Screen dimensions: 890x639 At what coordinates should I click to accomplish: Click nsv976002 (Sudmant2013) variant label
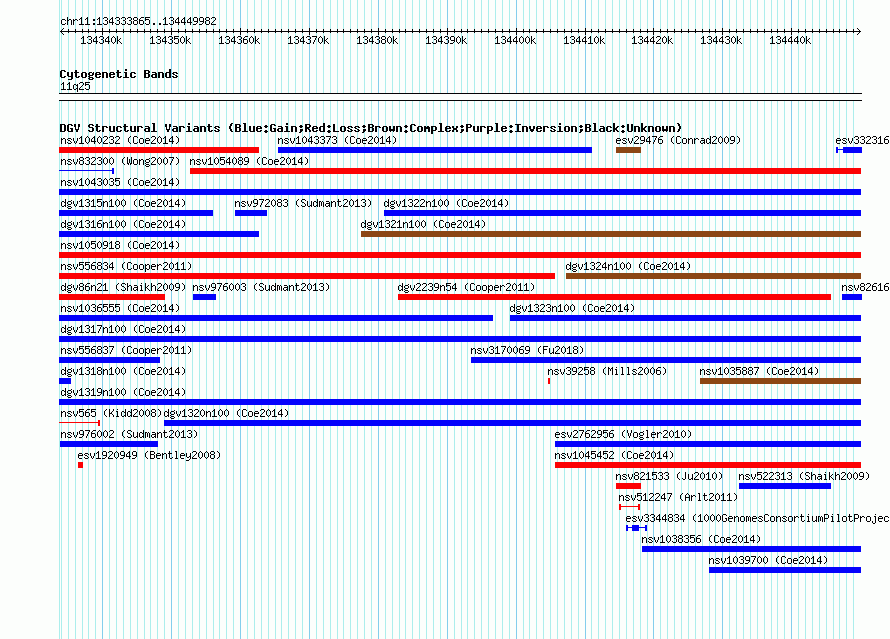click(x=129, y=434)
